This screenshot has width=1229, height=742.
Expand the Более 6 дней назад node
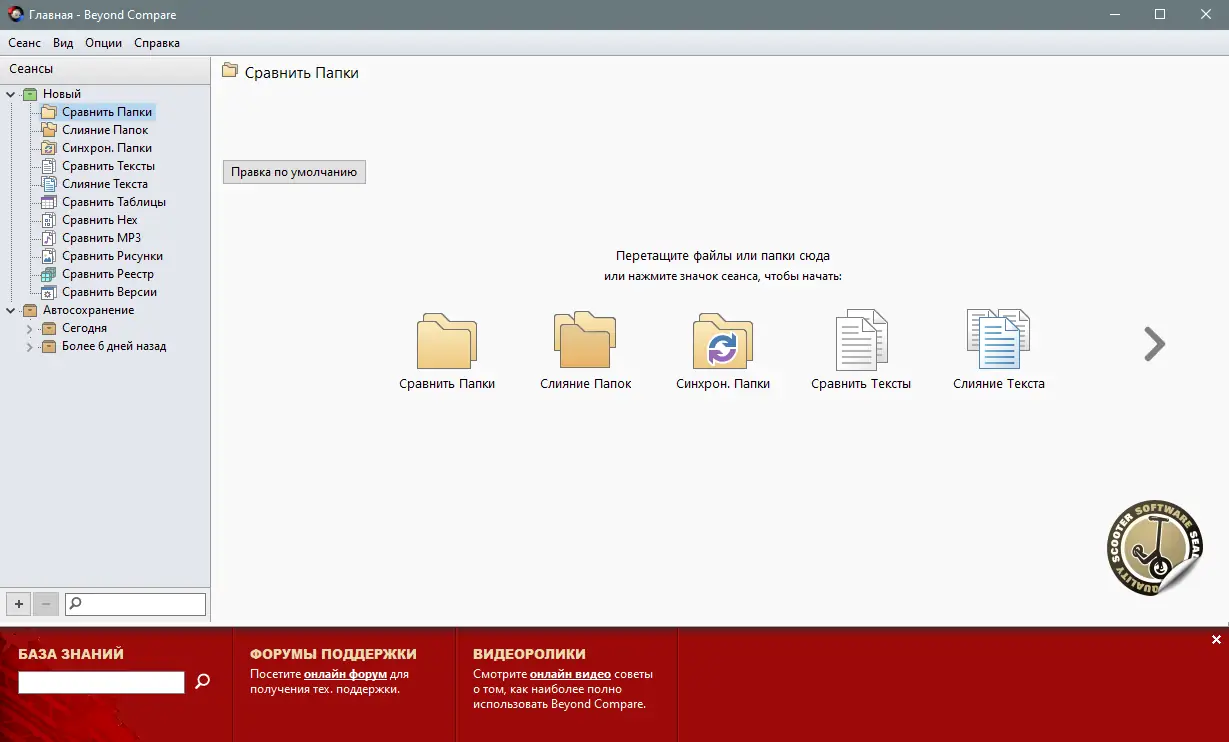29,346
